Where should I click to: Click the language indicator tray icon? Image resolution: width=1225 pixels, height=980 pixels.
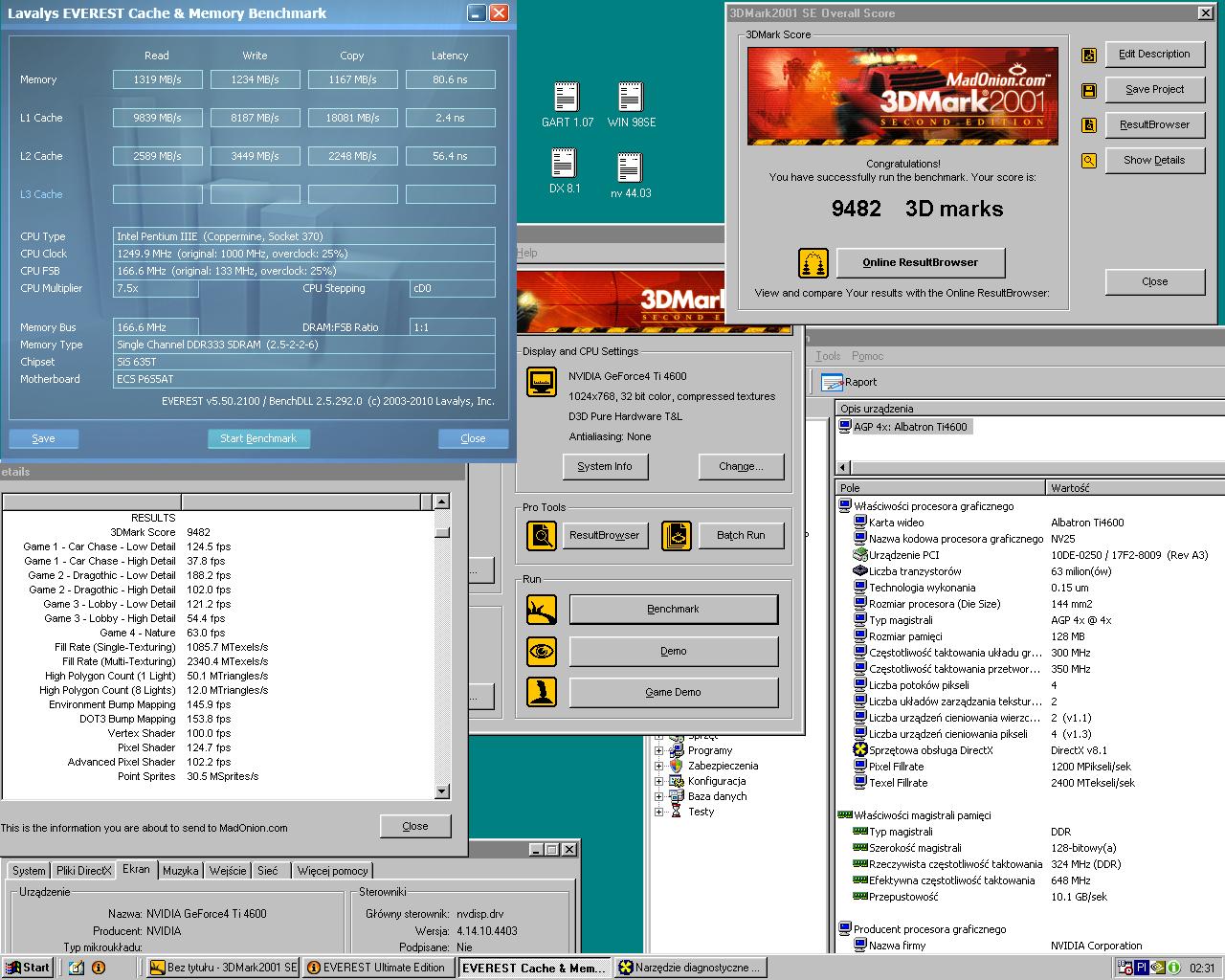[1142, 968]
